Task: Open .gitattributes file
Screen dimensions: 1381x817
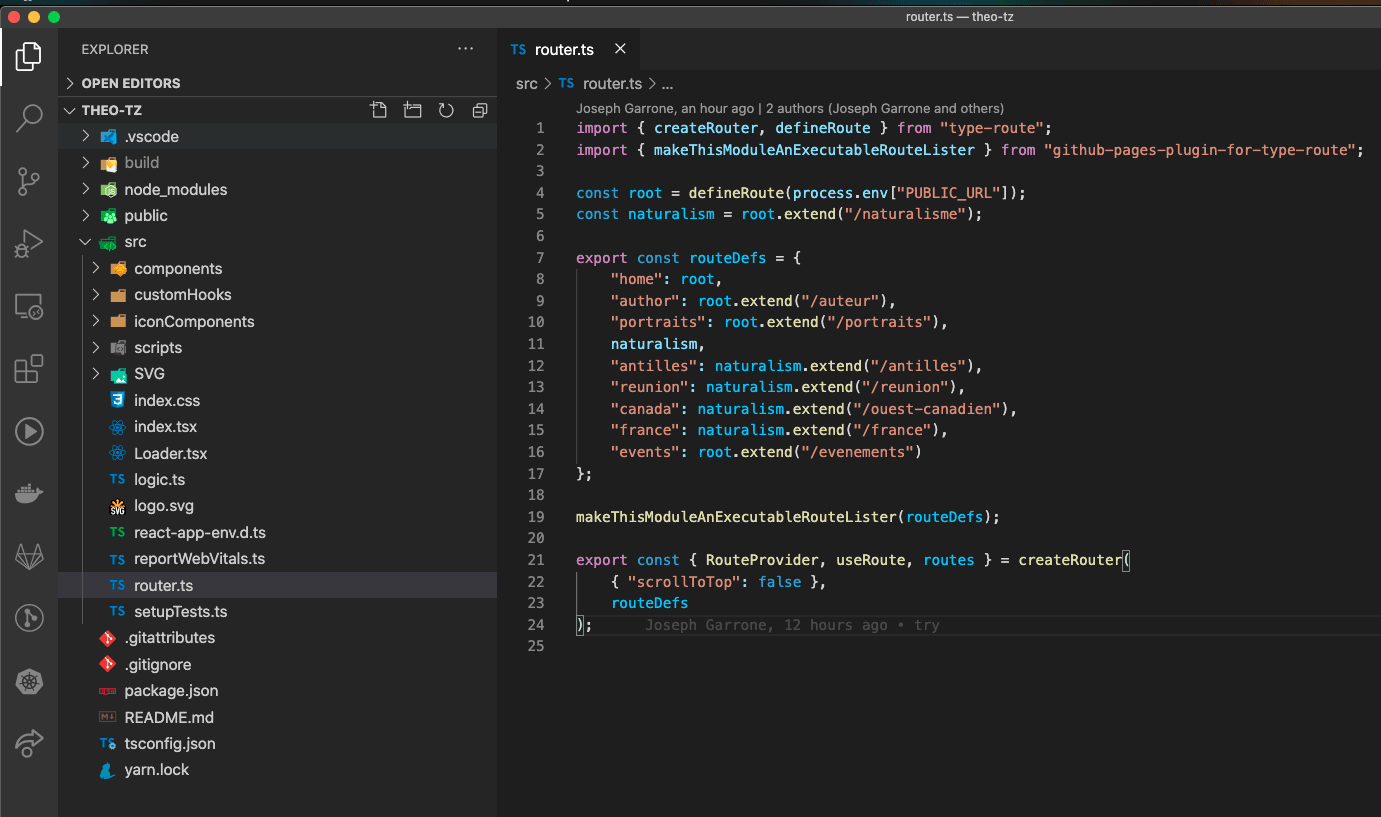Action: 277,638
